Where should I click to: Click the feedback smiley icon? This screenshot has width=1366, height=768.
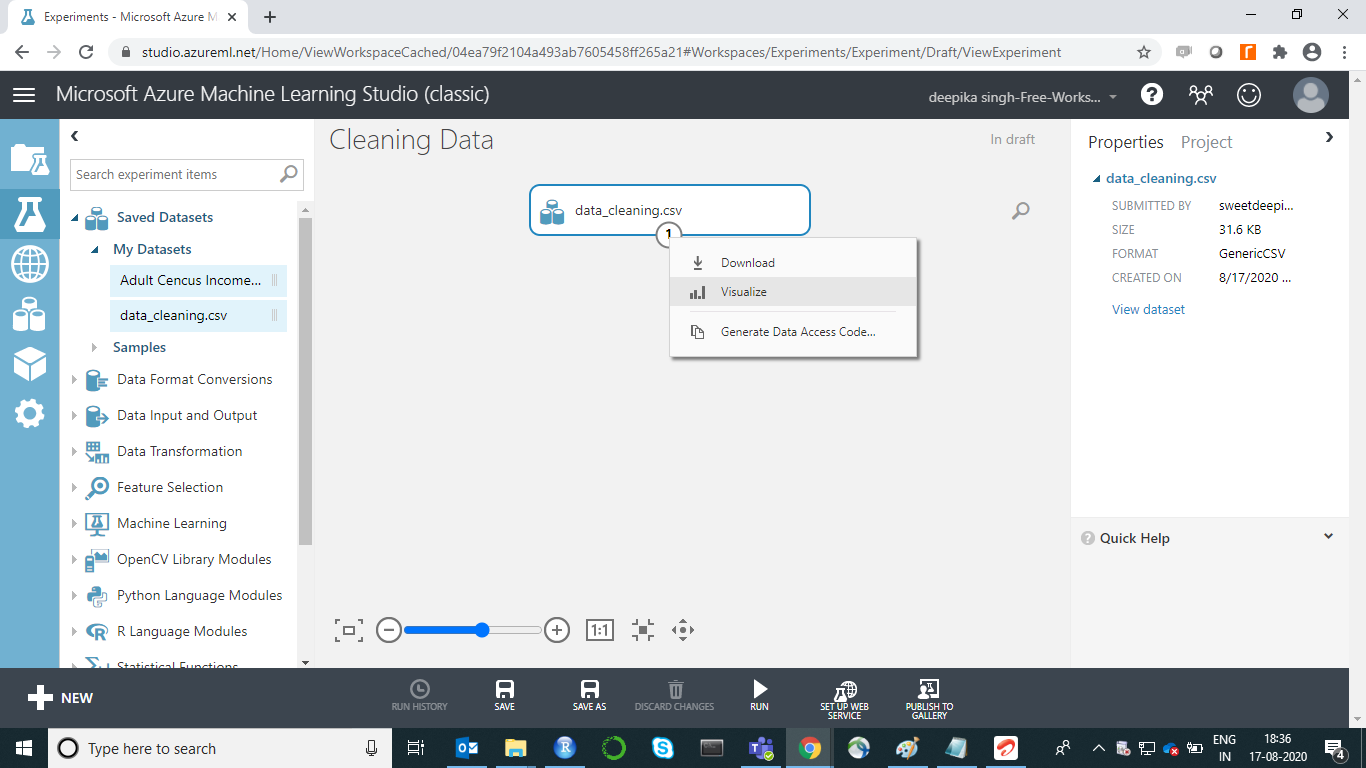coord(1249,95)
